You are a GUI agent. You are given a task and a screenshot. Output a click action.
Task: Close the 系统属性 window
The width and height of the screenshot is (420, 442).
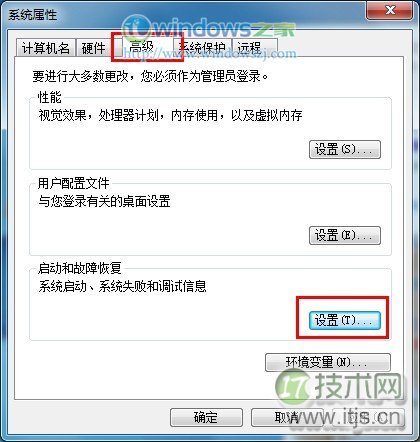(389, 11)
